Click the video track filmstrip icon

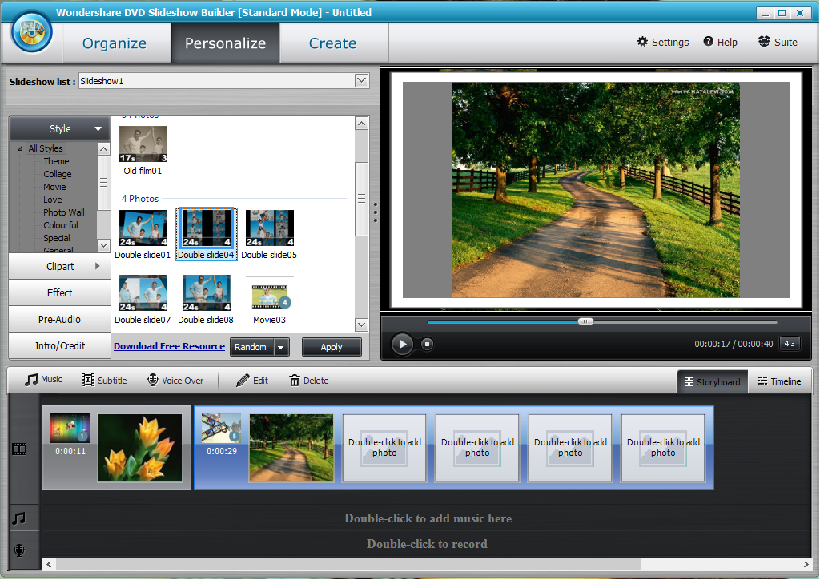click(19, 449)
